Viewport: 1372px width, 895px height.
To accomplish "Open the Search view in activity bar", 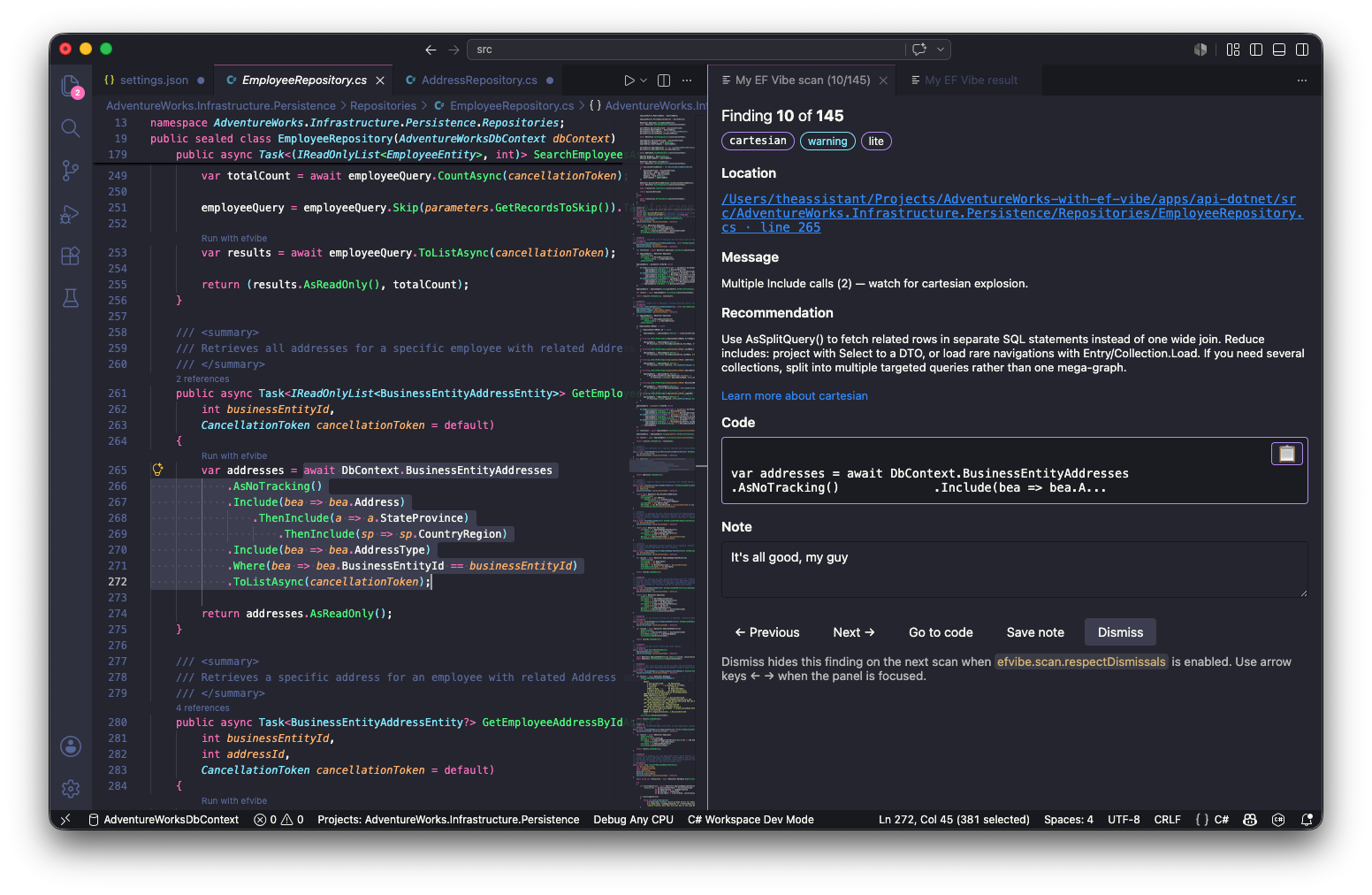I will click(71, 128).
